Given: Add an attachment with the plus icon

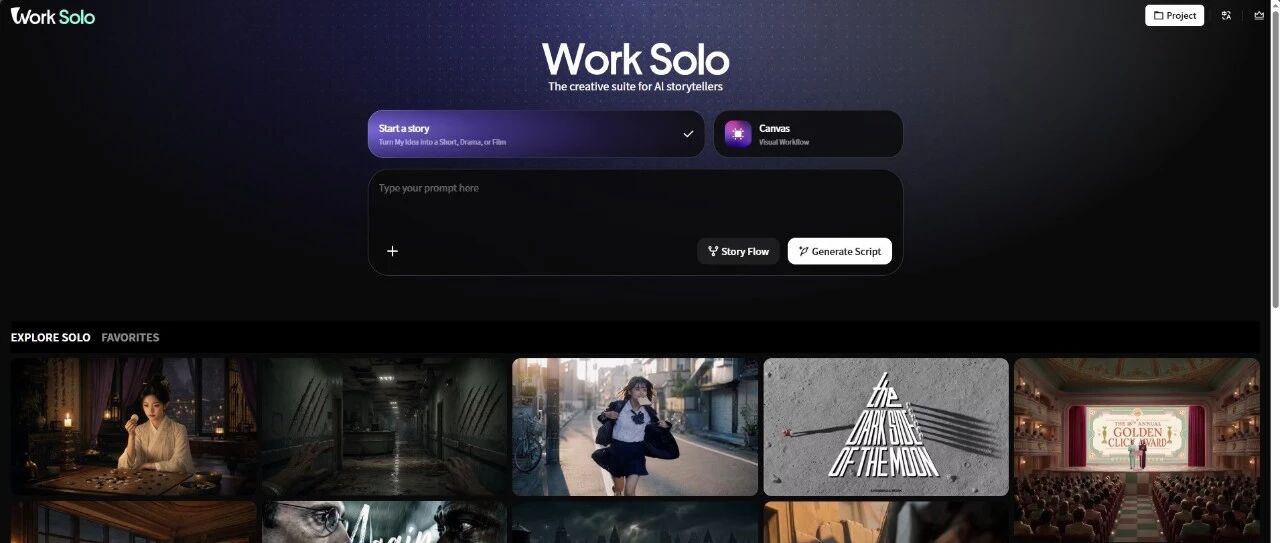Looking at the screenshot, I should [392, 251].
